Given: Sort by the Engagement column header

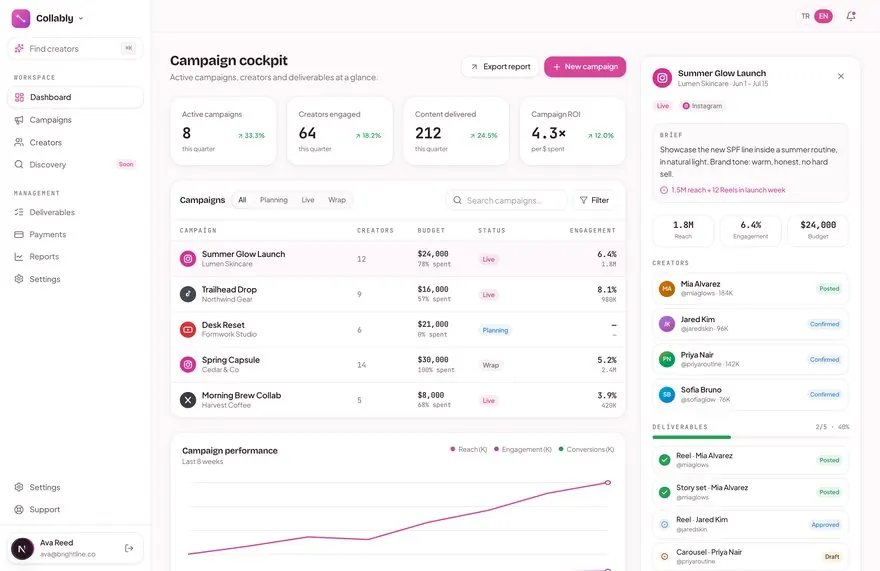Looking at the screenshot, I should [x=593, y=231].
